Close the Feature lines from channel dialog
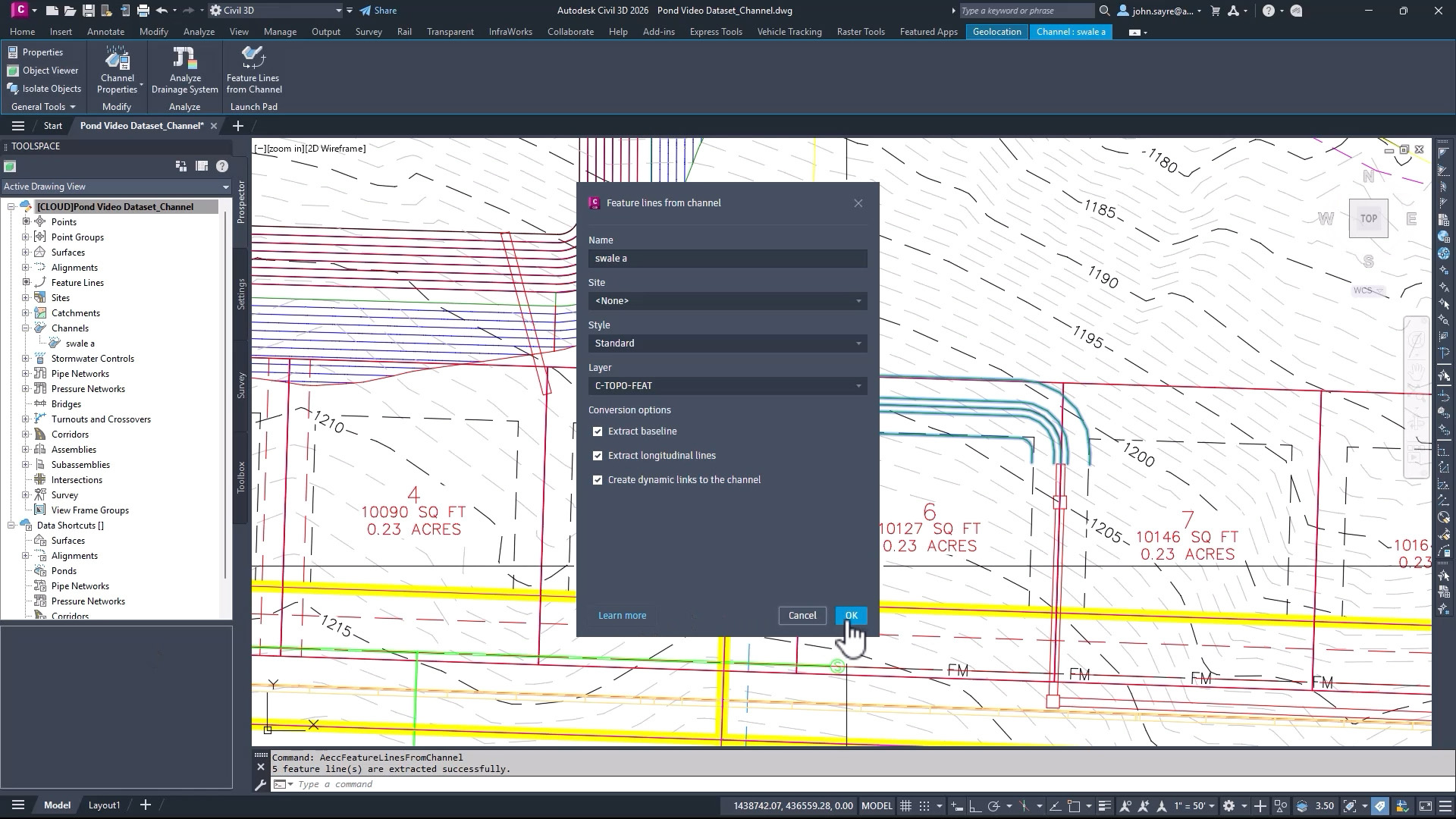Viewport: 1456px width, 819px height. point(858,203)
